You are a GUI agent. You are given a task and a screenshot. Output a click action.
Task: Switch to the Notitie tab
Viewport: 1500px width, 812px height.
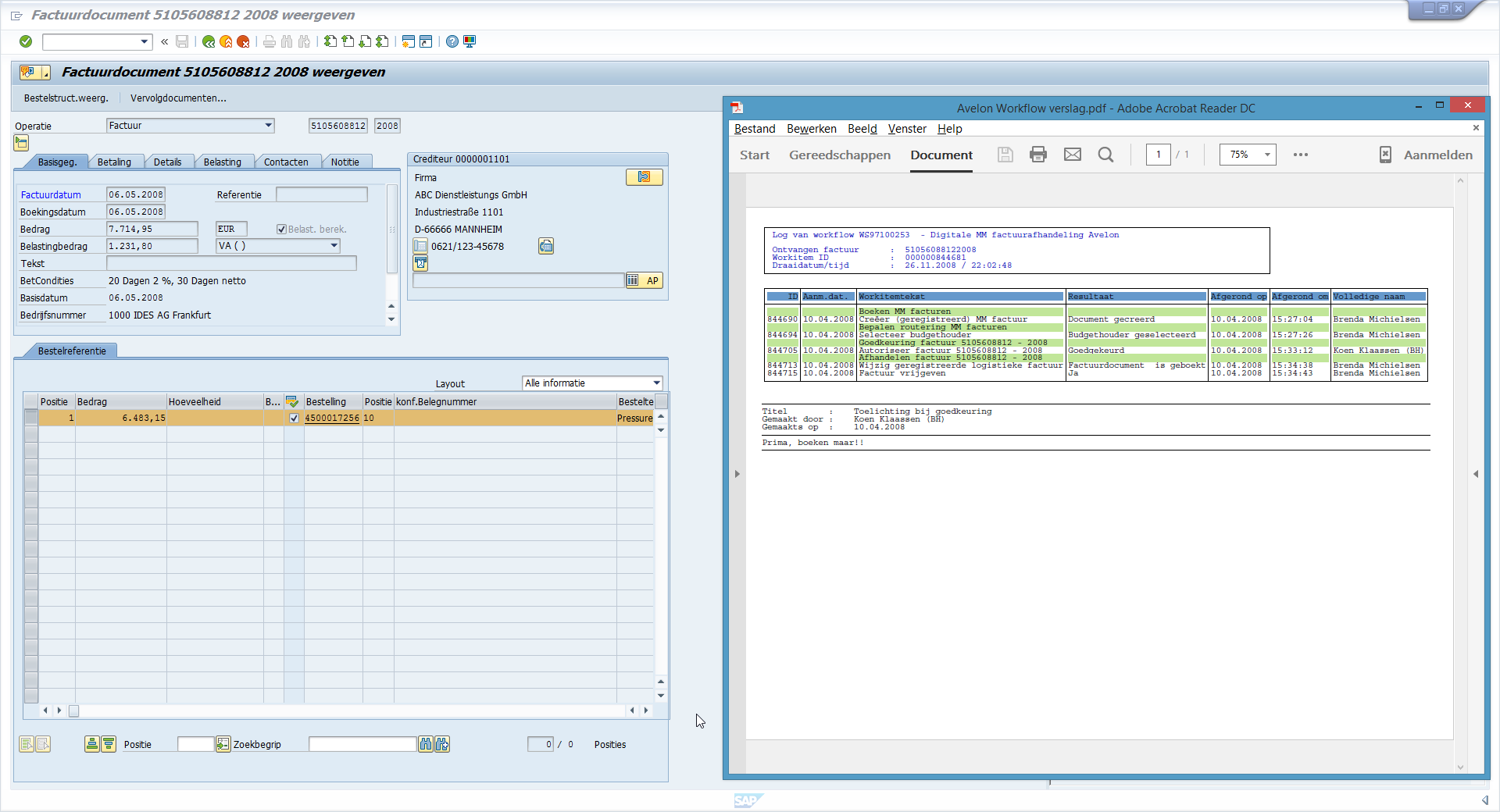click(x=345, y=162)
